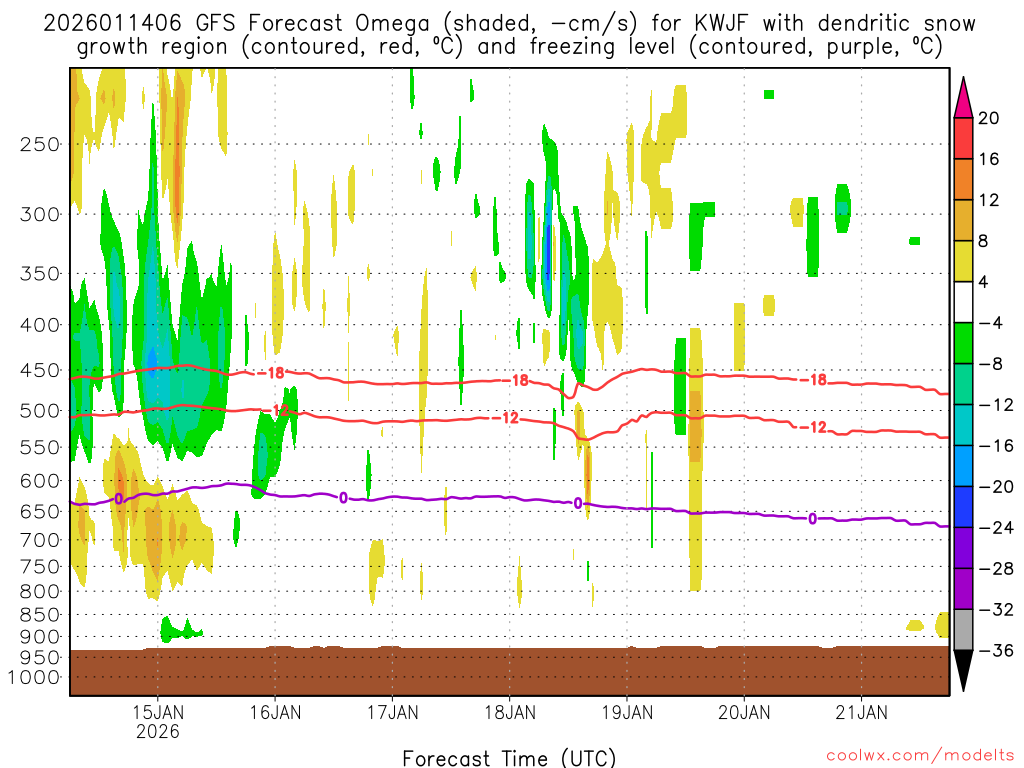1024x768 pixels.
Task: Click the 850 pressure level label
Action: [x=40, y=615]
